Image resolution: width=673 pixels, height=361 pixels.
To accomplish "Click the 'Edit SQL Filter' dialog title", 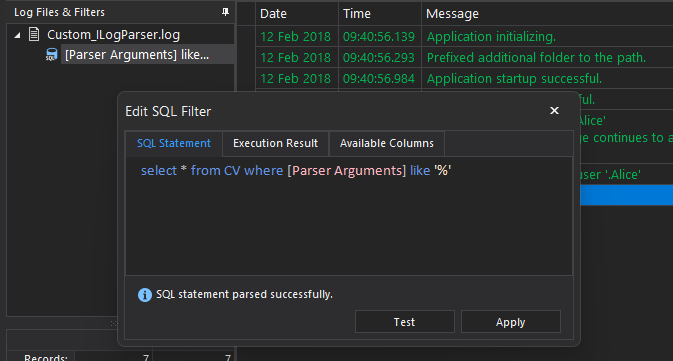I will coord(168,111).
